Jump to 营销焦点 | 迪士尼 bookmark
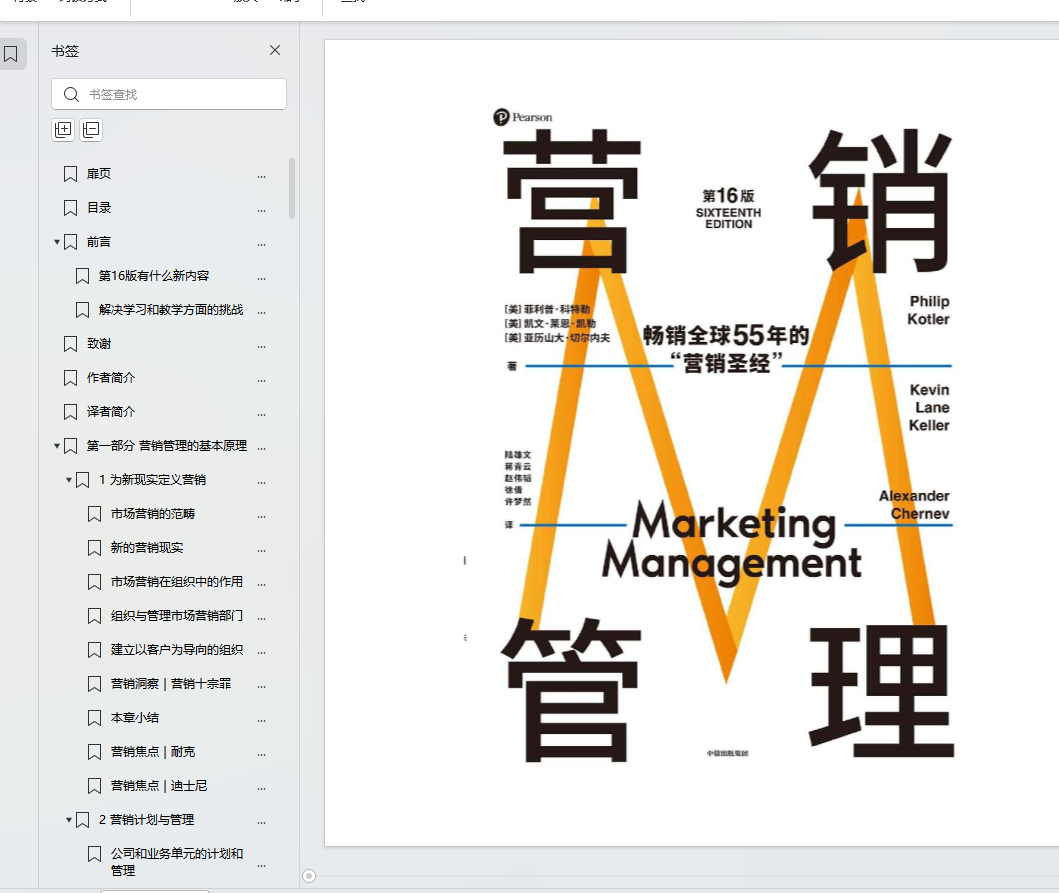The height and width of the screenshot is (893, 1059). (159, 786)
